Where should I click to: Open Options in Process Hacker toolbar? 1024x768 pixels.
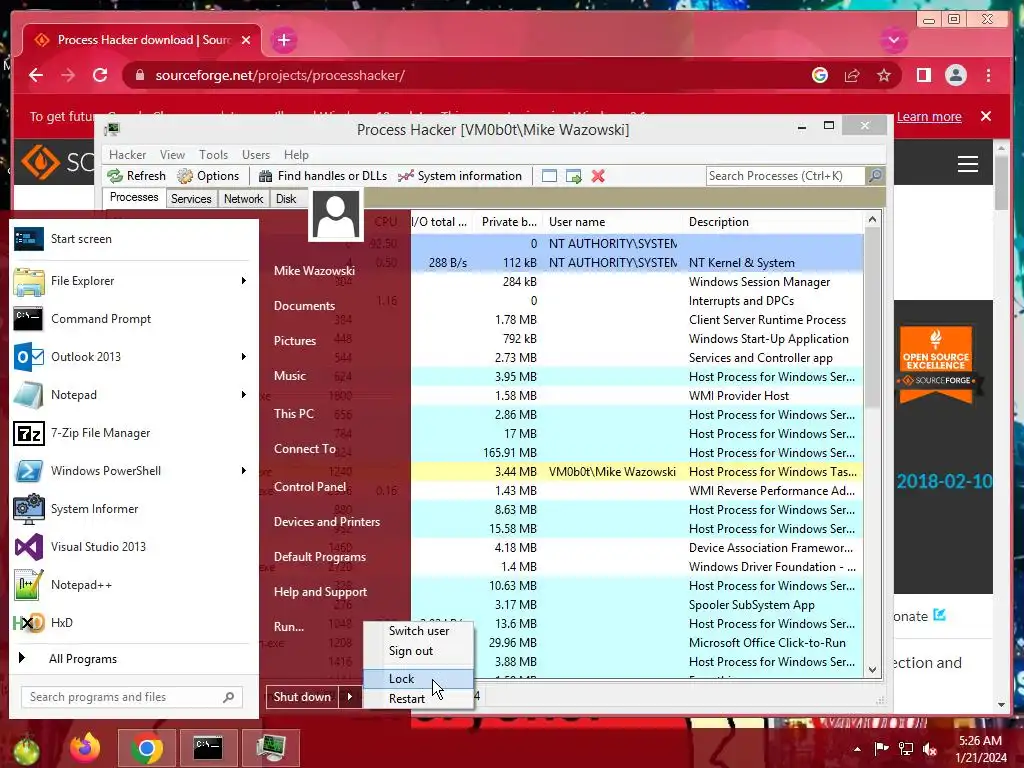tap(208, 176)
